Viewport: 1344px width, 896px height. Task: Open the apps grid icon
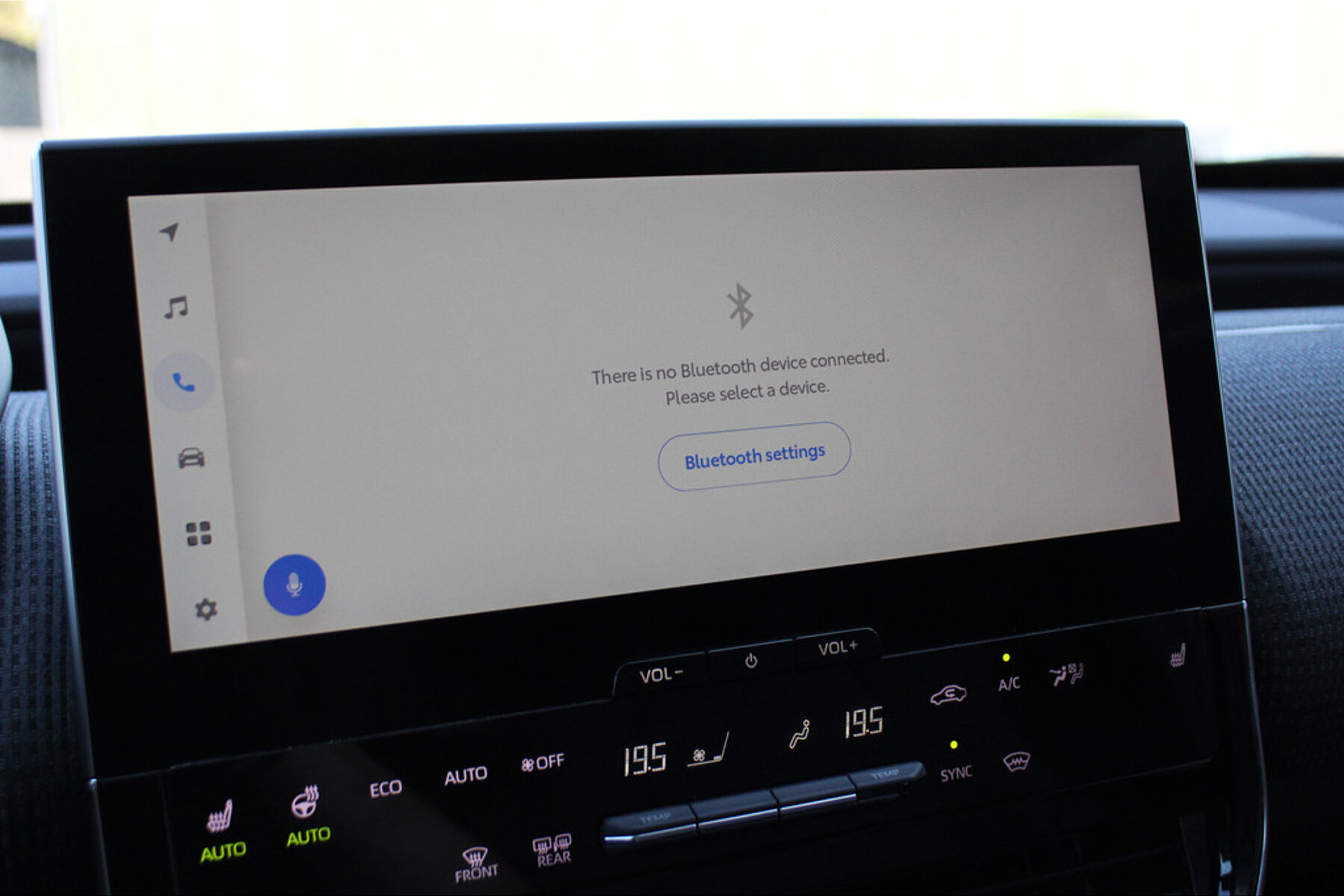tap(199, 534)
